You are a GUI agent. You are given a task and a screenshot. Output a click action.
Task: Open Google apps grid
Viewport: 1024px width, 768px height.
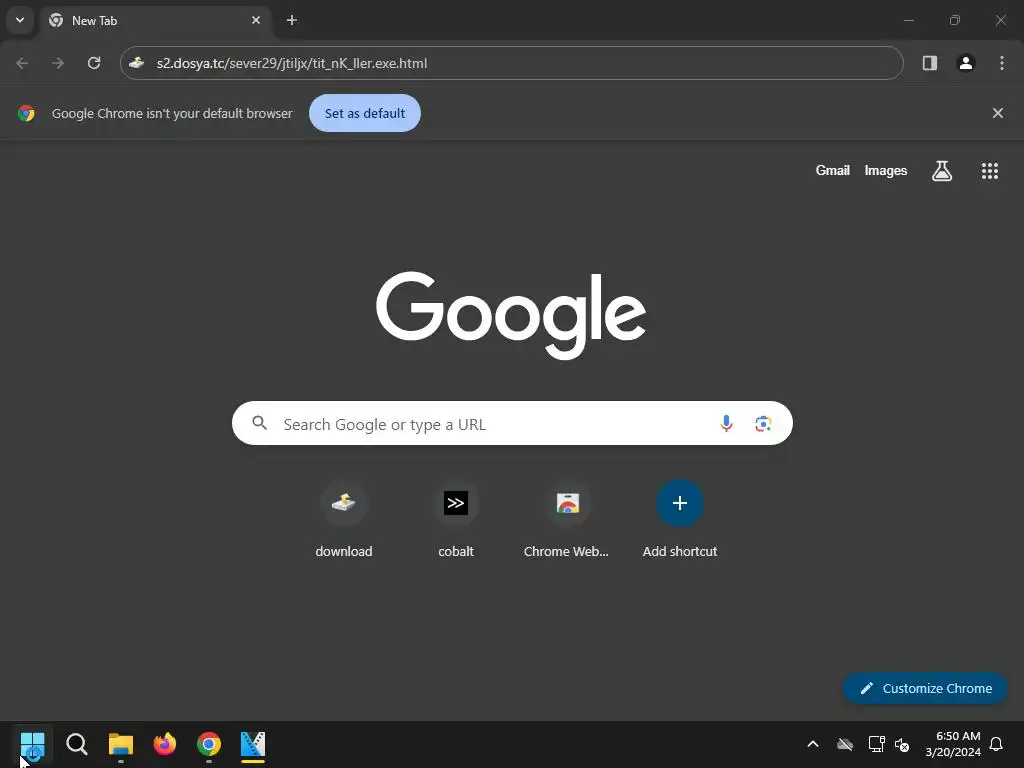[x=990, y=171]
